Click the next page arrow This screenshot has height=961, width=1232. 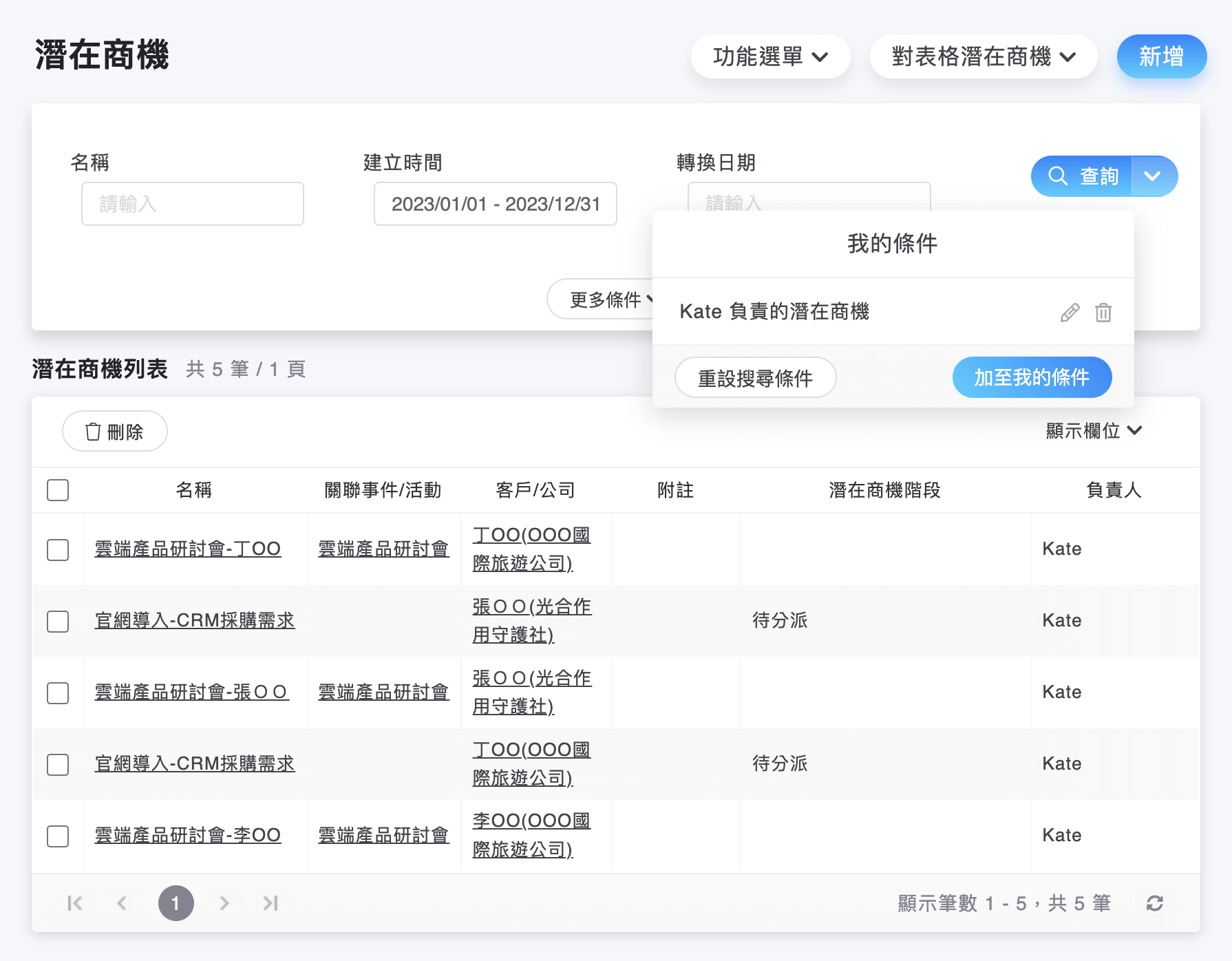click(x=224, y=903)
